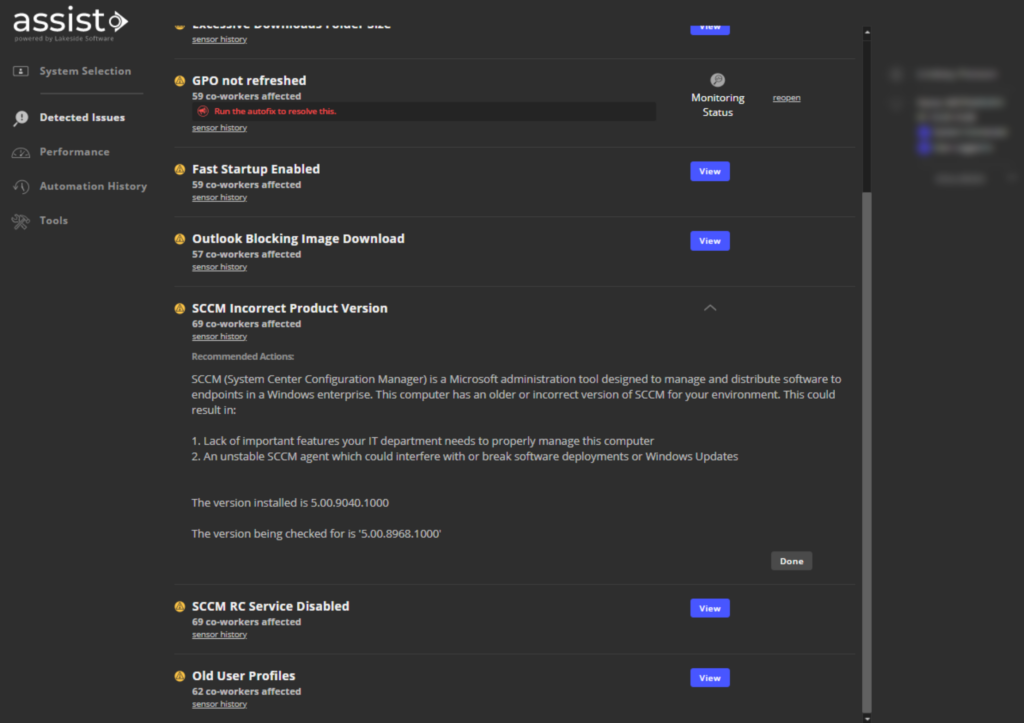Open sensor history under Old User Profiles
Viewport: 1024px width, 723px height.
point(219,705)
